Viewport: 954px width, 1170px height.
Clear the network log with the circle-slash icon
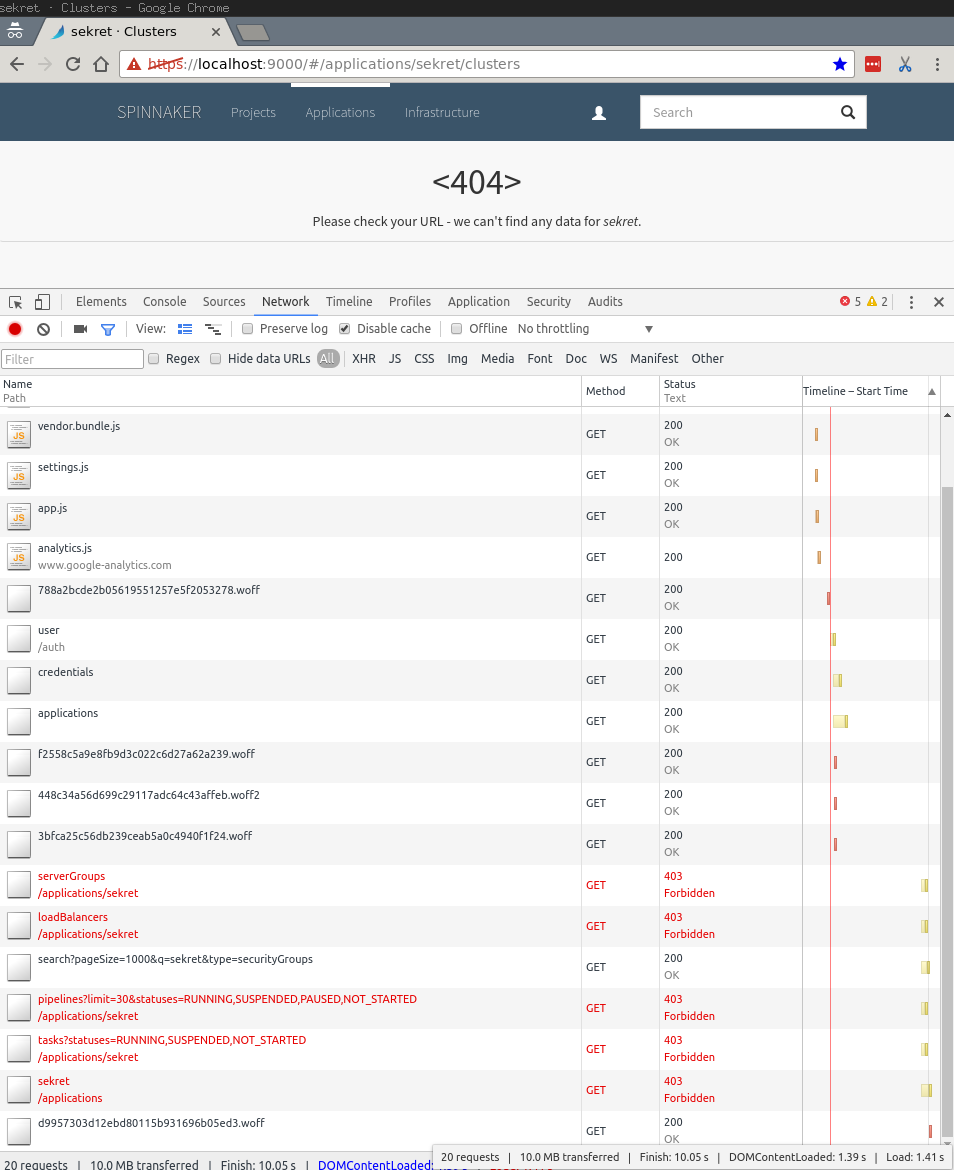coord(43,329)
